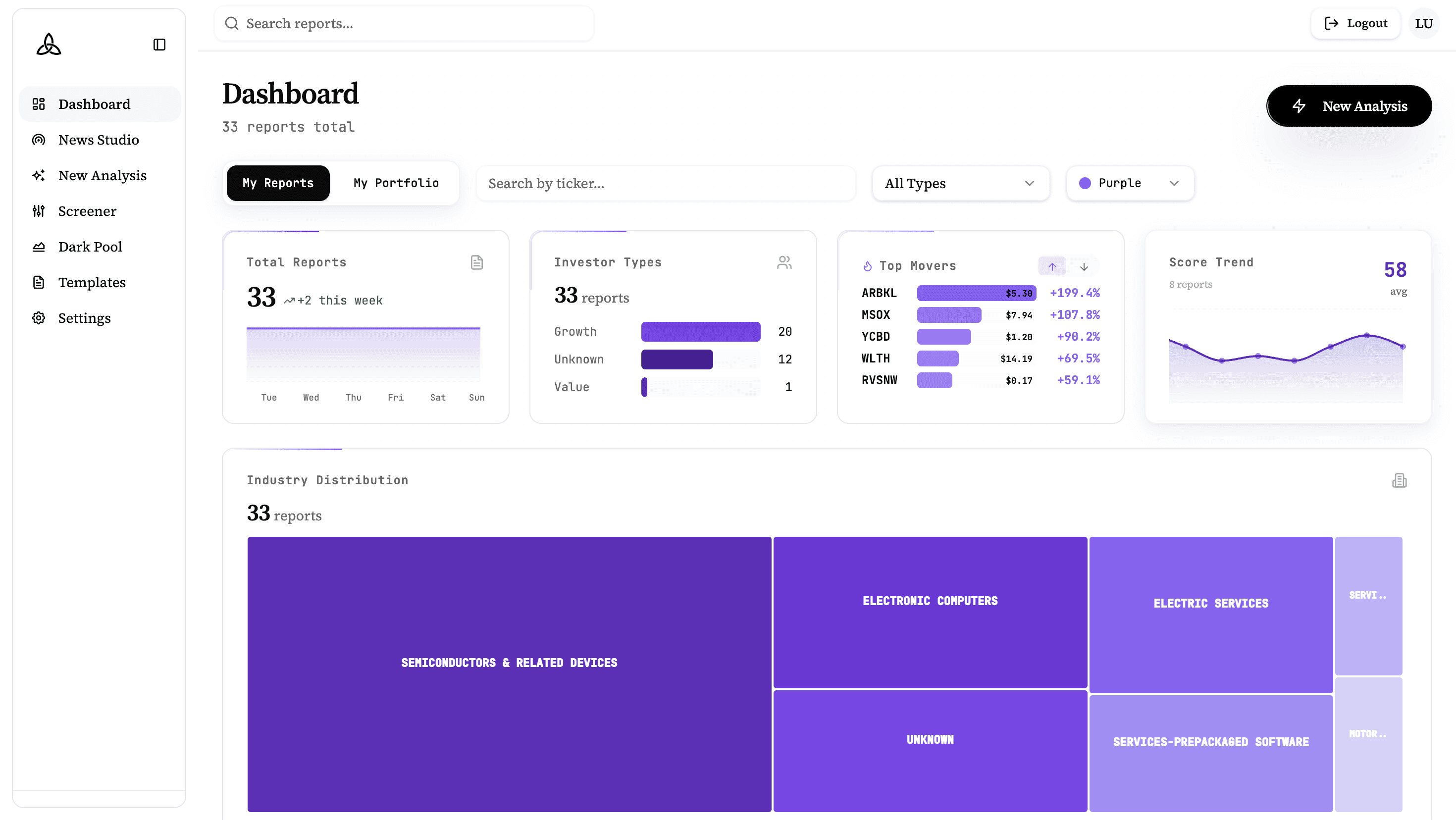This screenshot has height=820, width=1456.
Task: Open New Analysis in sidebar menu
Action: [102, 175]
